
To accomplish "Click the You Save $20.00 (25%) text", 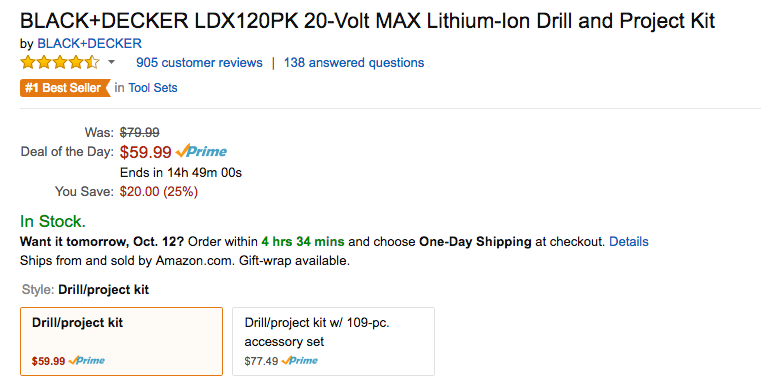I will tap(158, 192).
